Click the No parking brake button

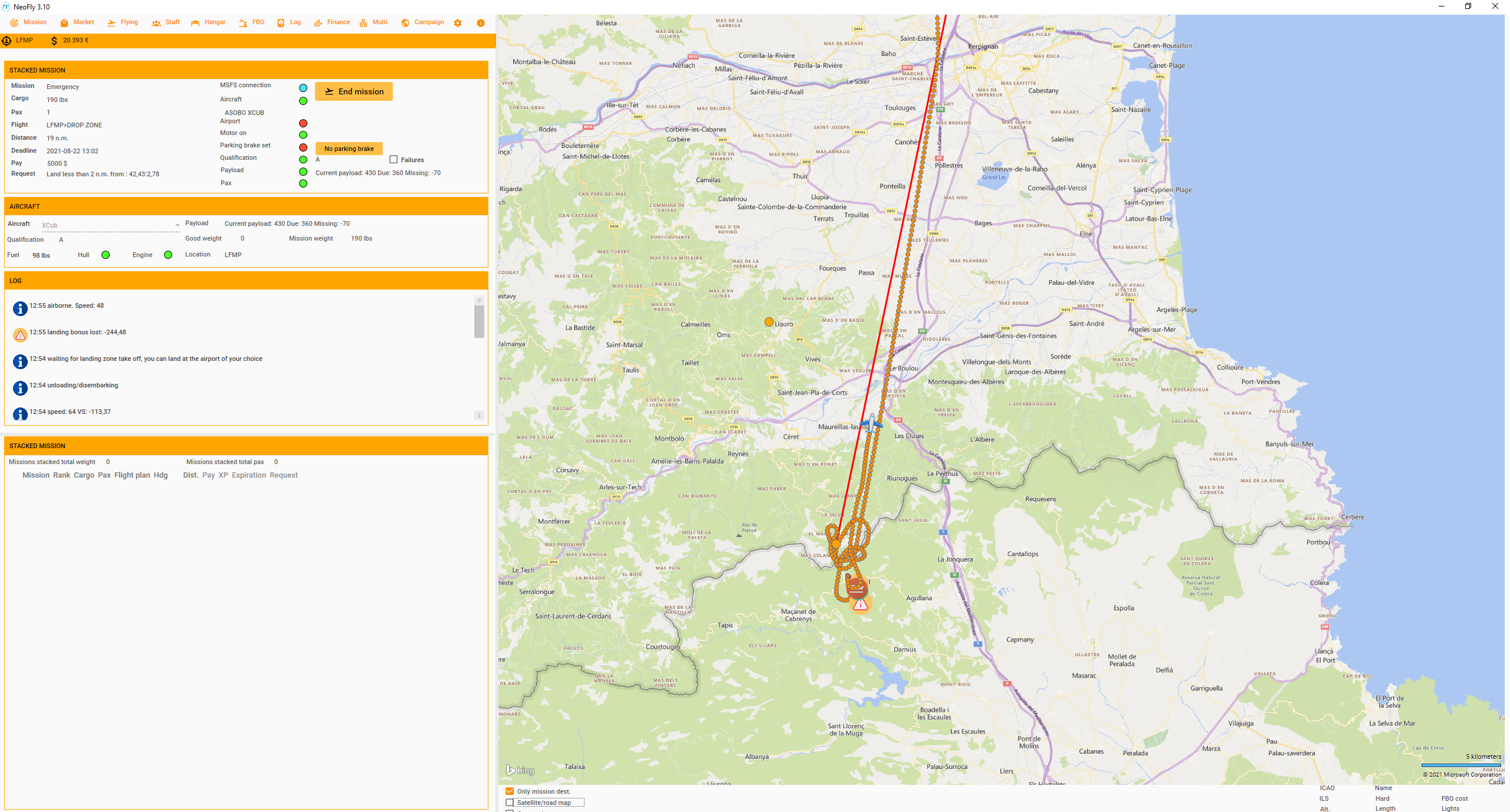pos(349,149)
